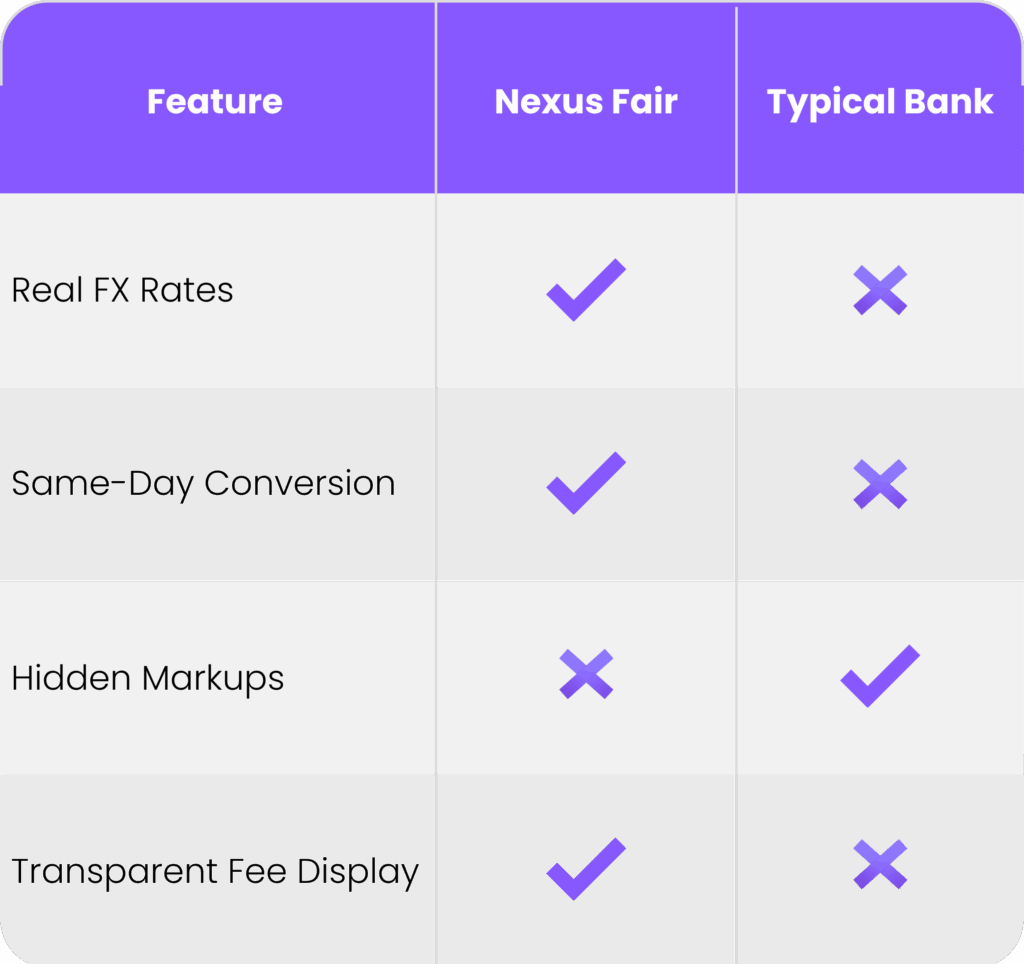Select the Same-Day Conversion row label

click(x=203, y=484)
